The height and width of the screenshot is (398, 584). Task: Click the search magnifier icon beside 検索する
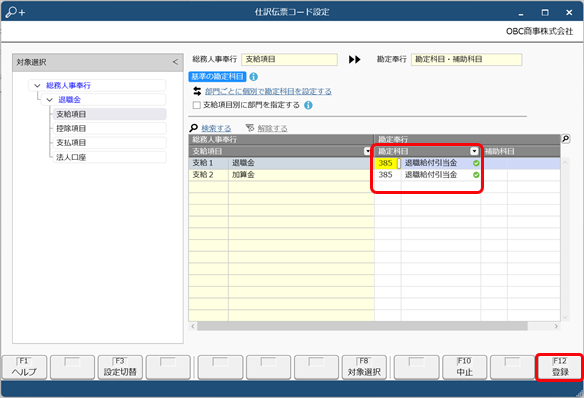coord(194,128)
